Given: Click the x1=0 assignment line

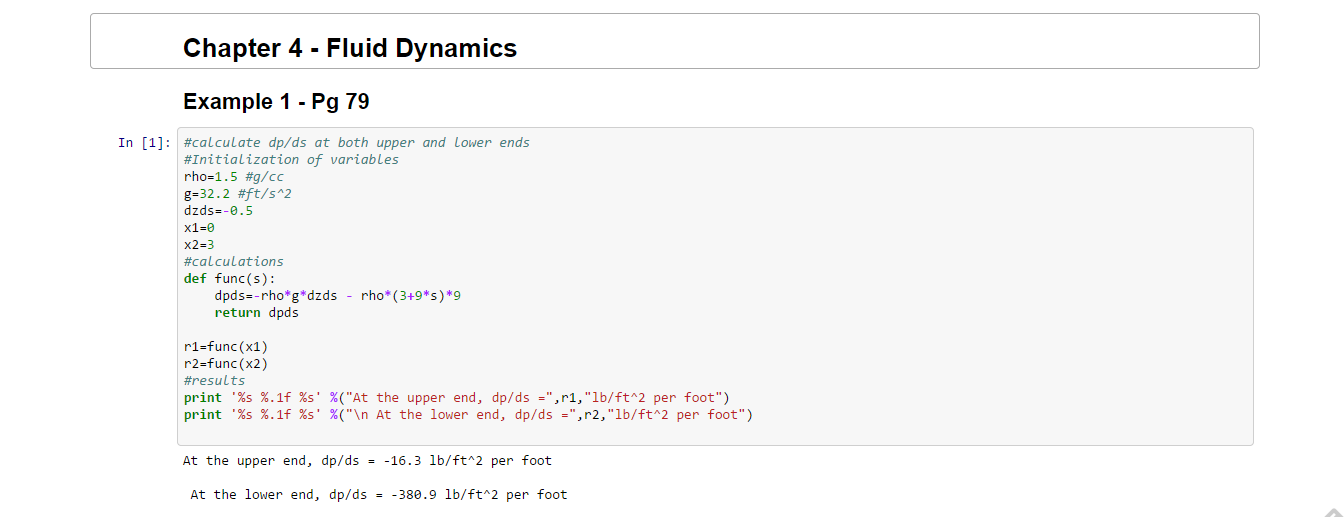Looking at the screenshot, I should click(199, 228).
